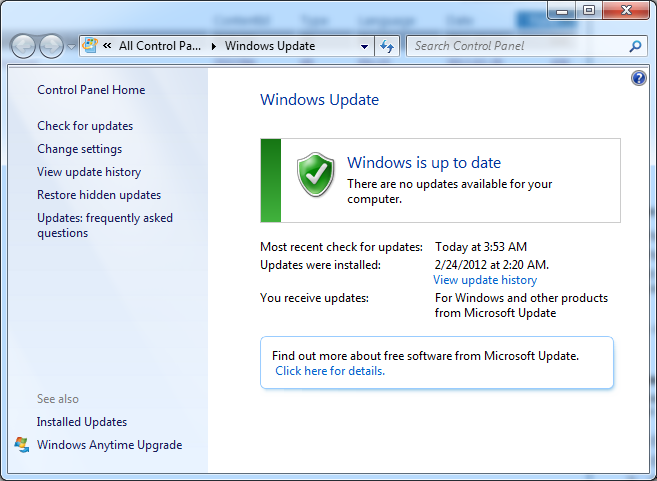
Task: Open Restore hidden updates link
Action: pyautogui.click(x=99, y=195)
